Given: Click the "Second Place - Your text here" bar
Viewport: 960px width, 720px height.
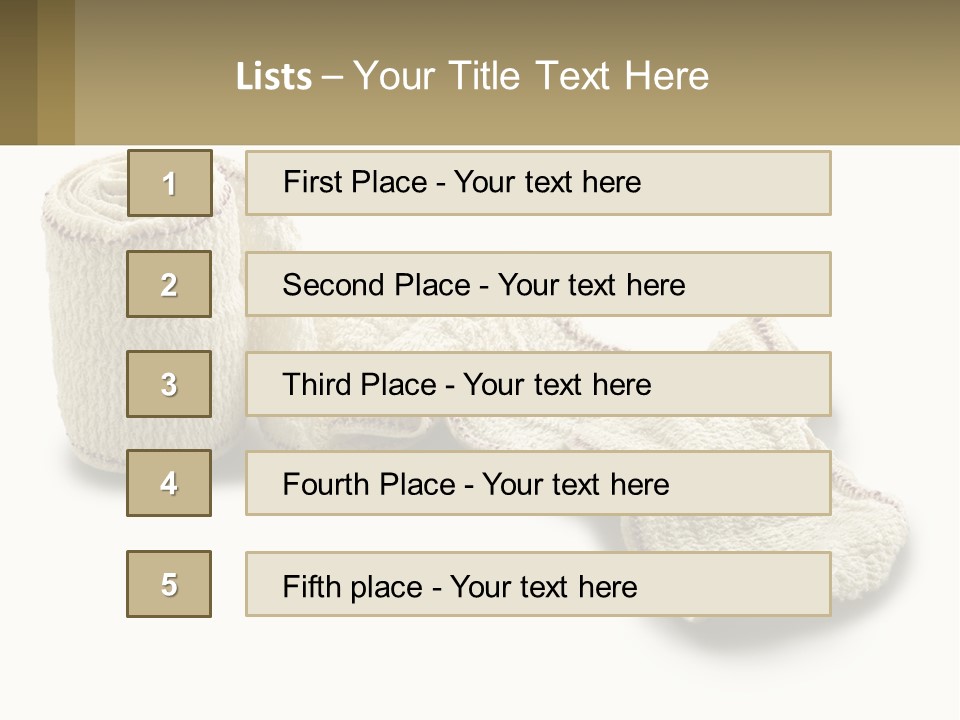Looking at the screenshot, I should pyautogui.click(x=538, y=284).
